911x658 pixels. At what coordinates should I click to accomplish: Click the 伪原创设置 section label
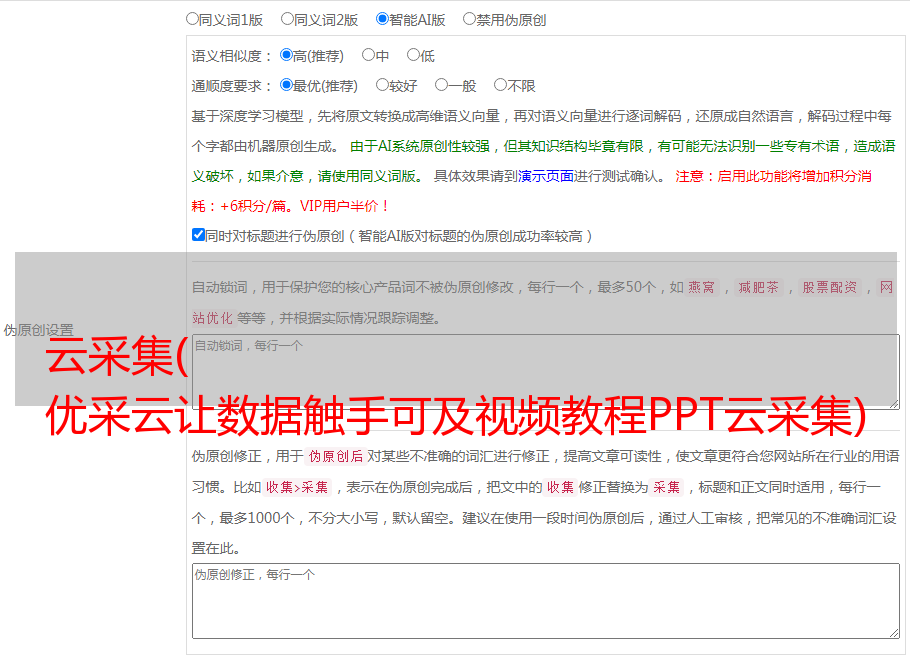click(38, 330)
